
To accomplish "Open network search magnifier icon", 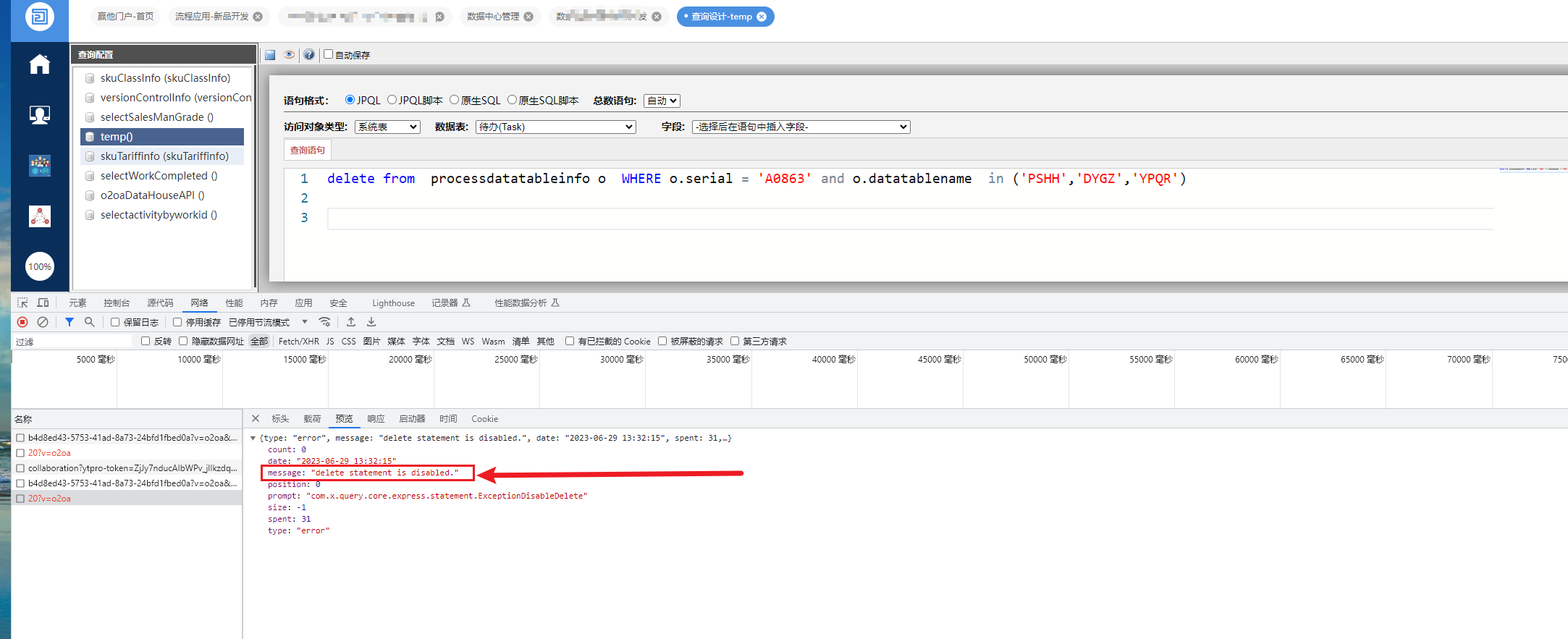I will (89, 322).
